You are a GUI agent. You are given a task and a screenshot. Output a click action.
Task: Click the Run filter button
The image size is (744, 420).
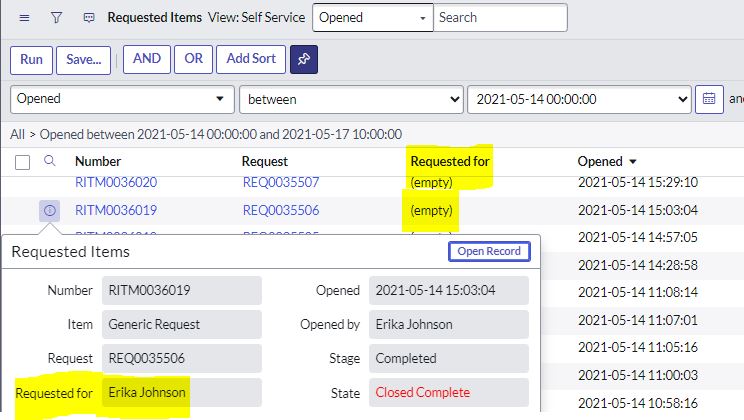[31, 60]
